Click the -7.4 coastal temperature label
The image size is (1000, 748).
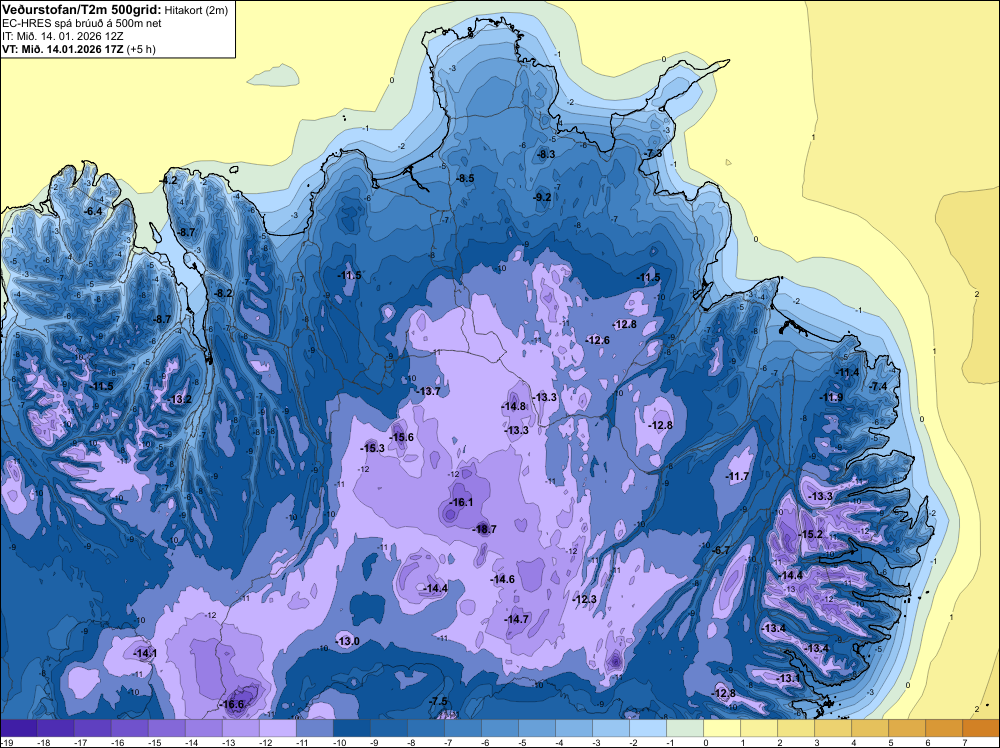878,386
